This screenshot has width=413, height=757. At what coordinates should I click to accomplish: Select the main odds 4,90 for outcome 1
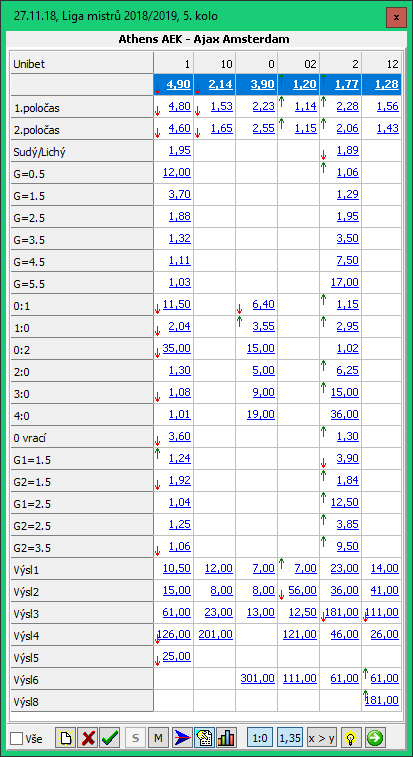(x=179, y=84)
